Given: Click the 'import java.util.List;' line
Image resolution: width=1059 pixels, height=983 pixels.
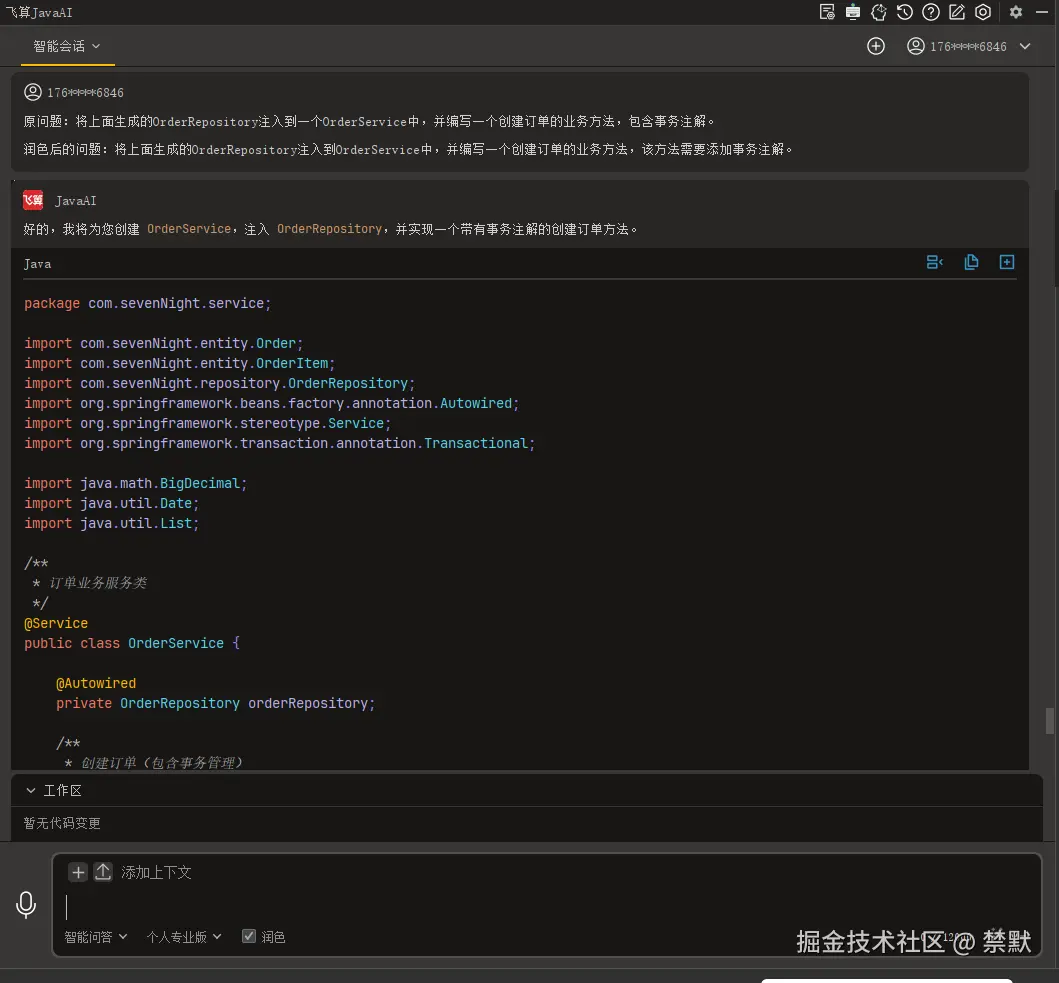Looking at the screenshot, I should coord(111,523).
